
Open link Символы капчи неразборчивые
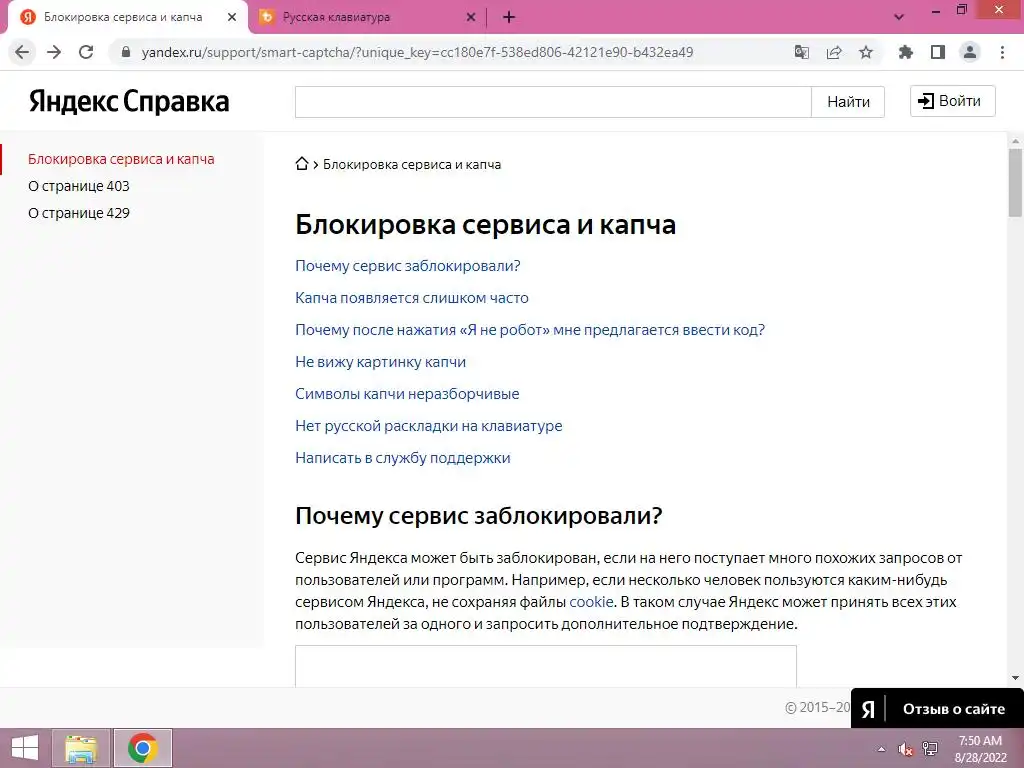click(x=408, y=394)
